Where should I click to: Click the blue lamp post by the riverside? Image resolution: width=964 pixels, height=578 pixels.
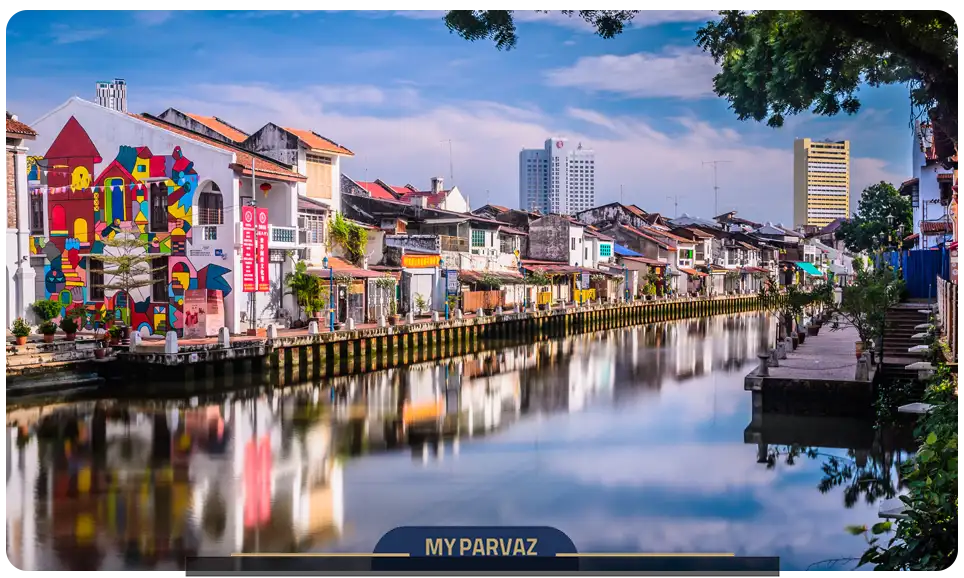pyautogui.click(x=329, y=290)
